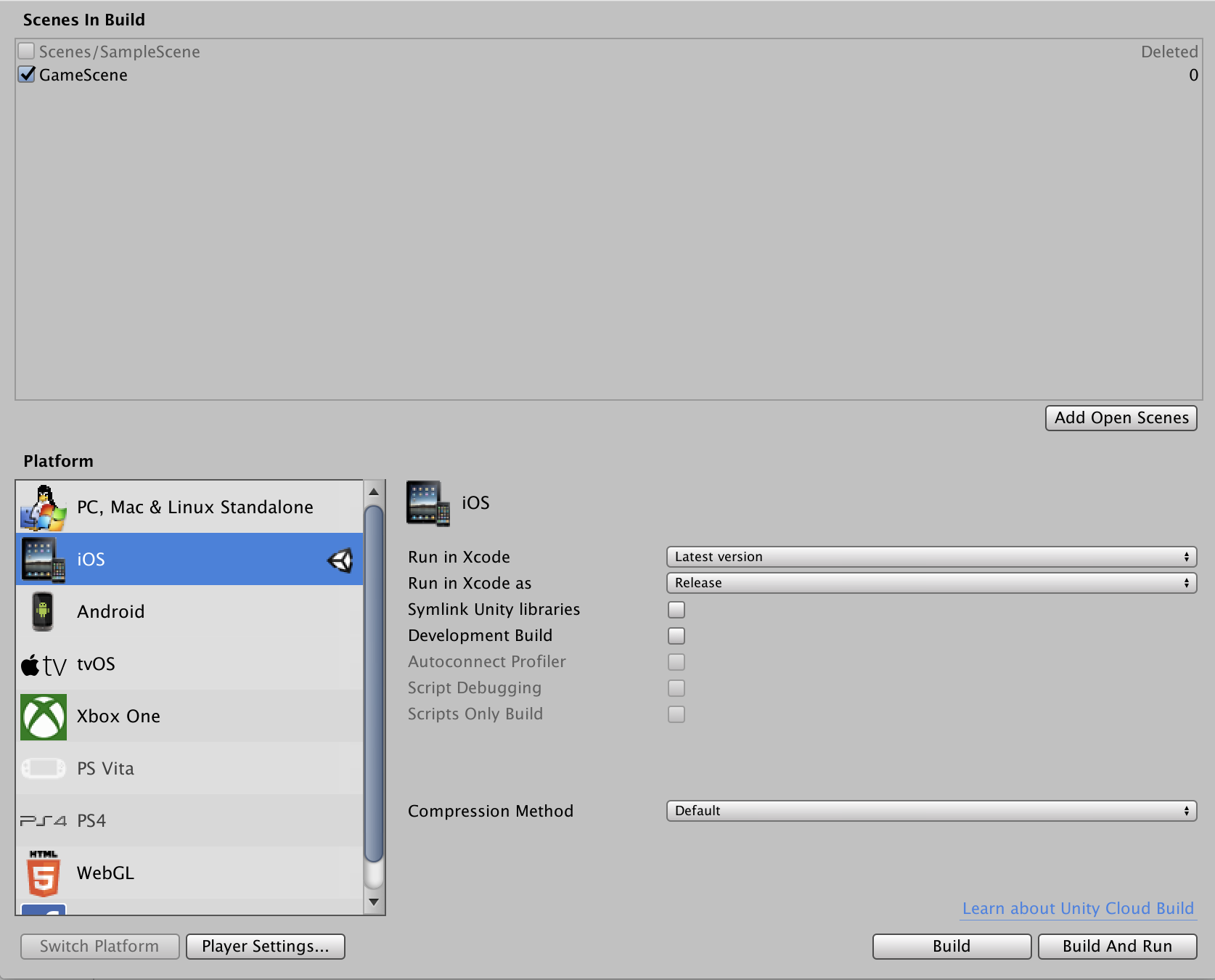Open the Run in Xcode version dropdown
This screenshot has height=980, width=1215.
[x=931, y=557]
